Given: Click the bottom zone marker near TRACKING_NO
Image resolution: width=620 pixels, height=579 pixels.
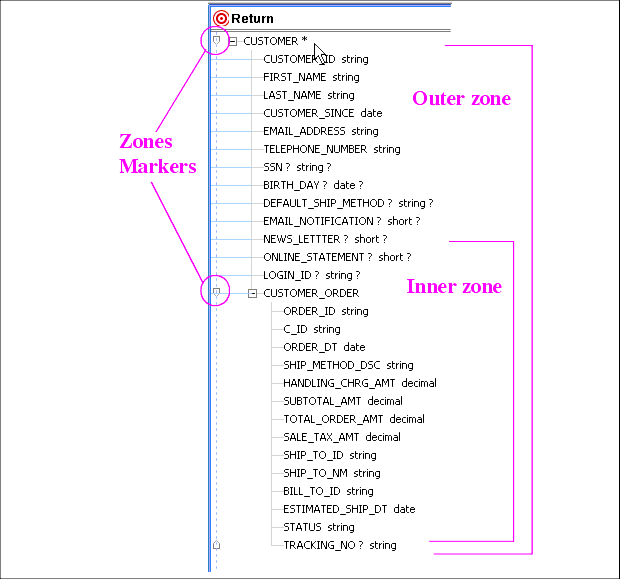Looking at the screenshot, I should (x=216, y=545).
